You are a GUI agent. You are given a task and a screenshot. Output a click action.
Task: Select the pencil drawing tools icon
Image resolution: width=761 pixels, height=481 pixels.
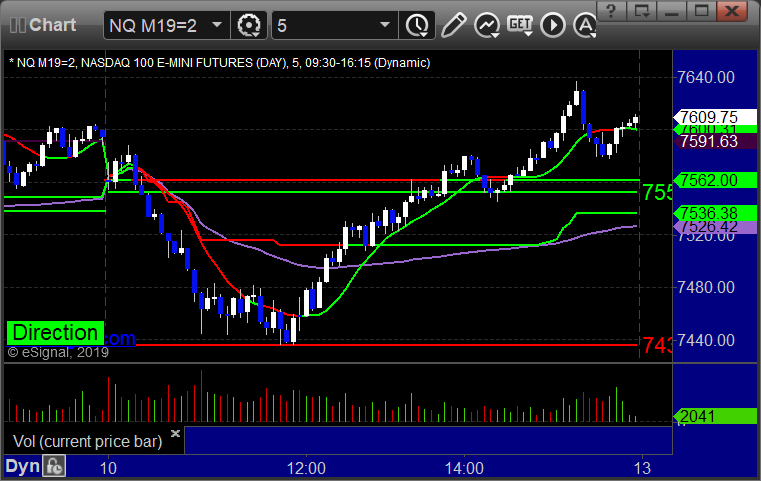pos(453,25)
